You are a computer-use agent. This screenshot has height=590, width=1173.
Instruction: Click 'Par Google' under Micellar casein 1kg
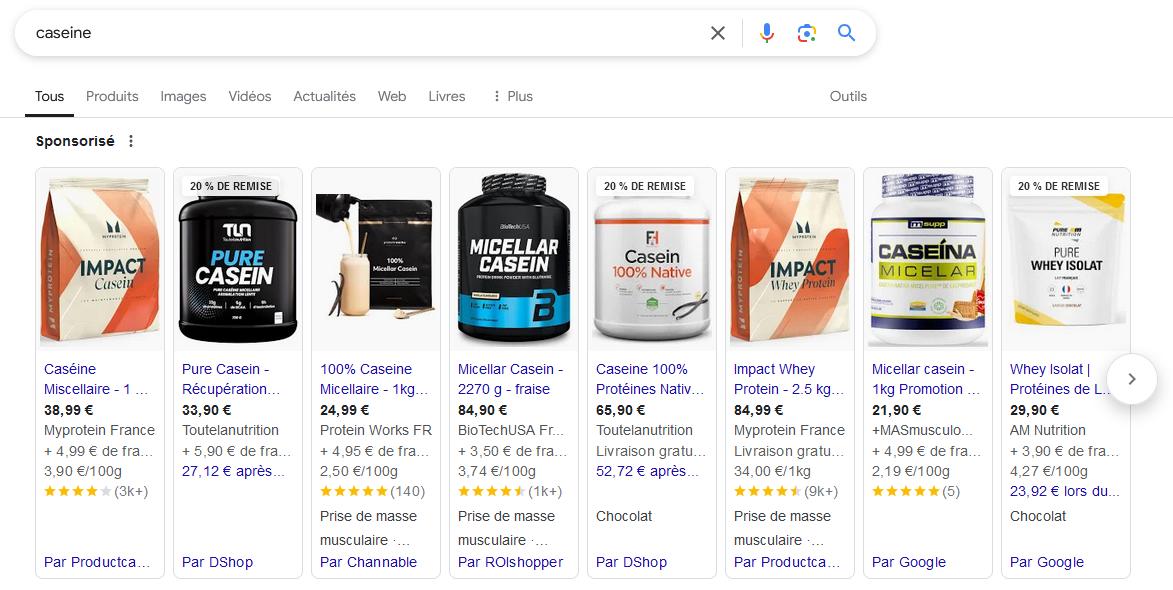909,562
